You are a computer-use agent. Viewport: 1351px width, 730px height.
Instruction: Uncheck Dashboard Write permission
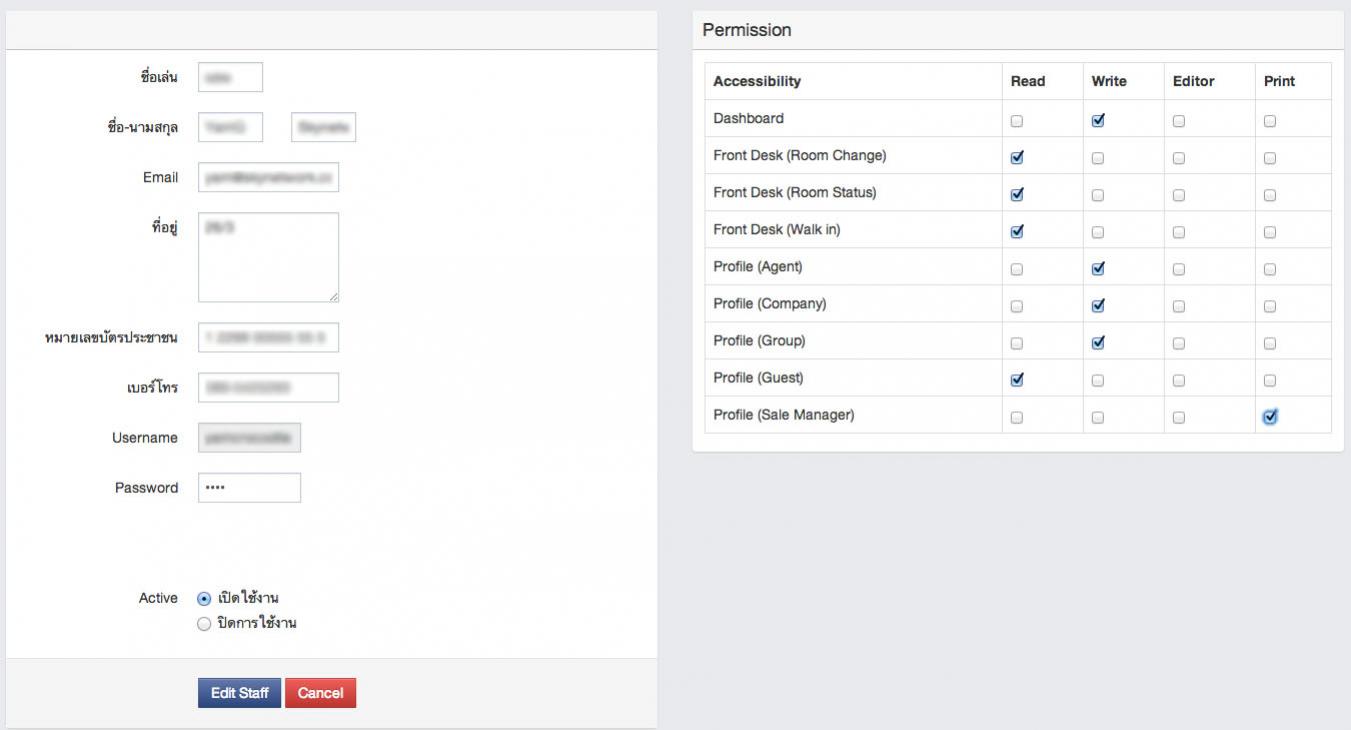click(x=1098, y=120)
